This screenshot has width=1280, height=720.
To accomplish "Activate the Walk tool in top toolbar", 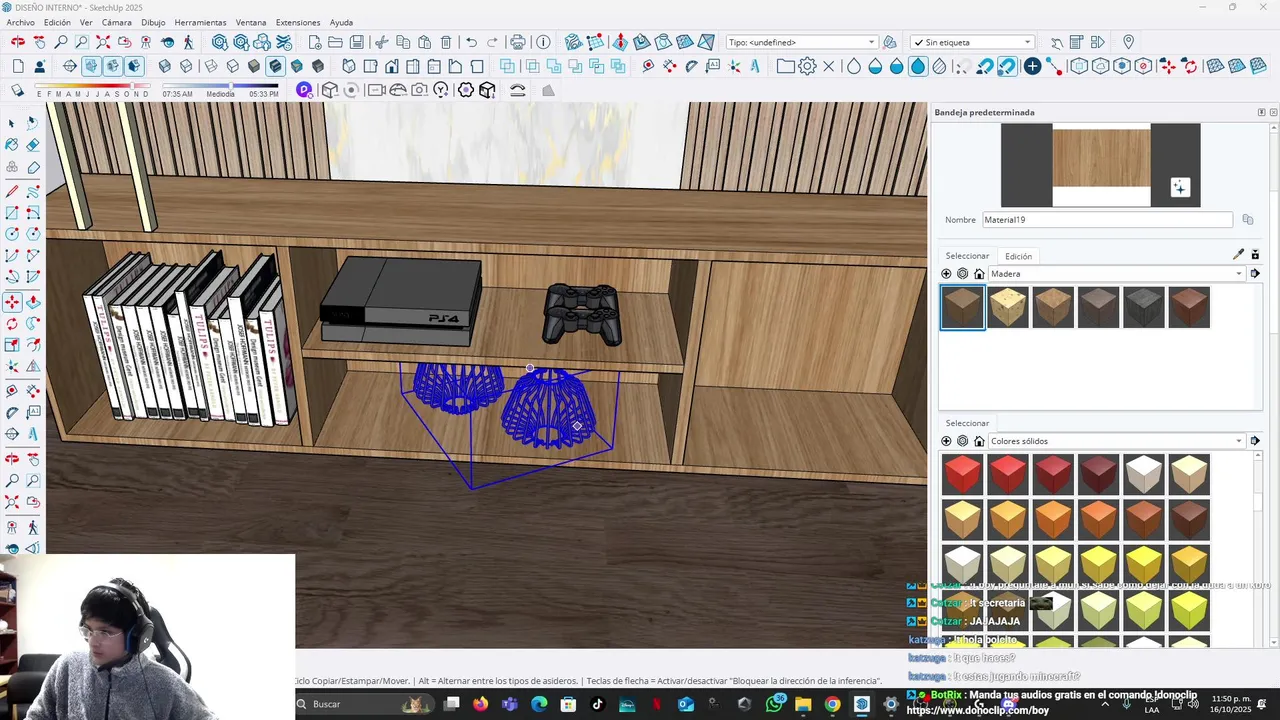I will tap(188, 42).
